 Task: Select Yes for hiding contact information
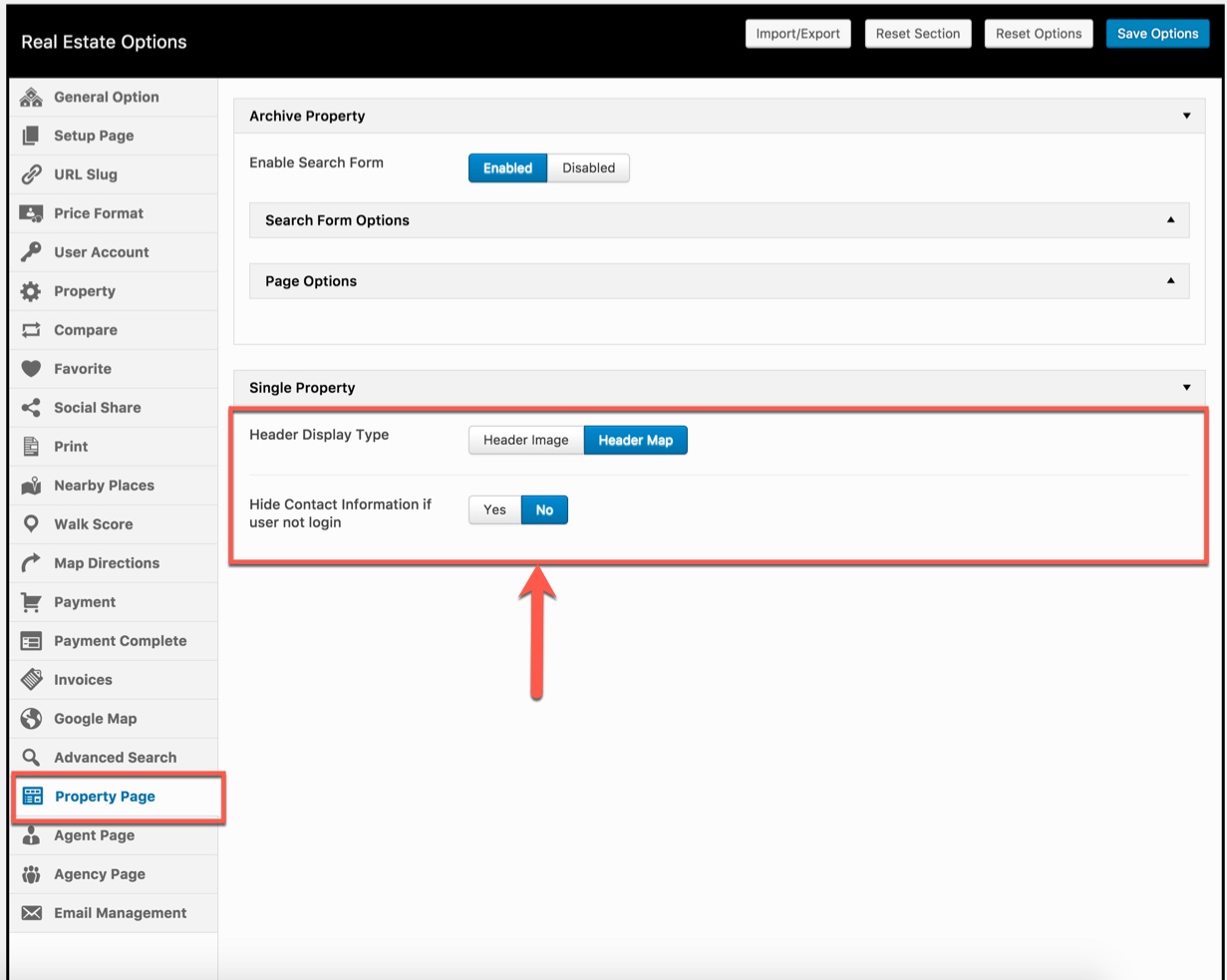click(x=494, y=510)
